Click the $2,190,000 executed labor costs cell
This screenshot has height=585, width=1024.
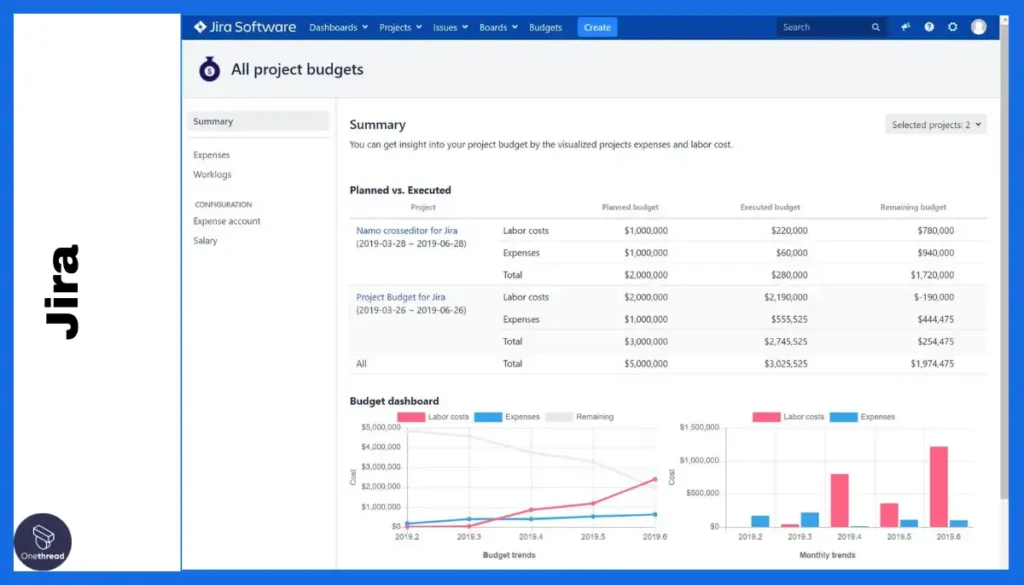[x=786, y=297]
